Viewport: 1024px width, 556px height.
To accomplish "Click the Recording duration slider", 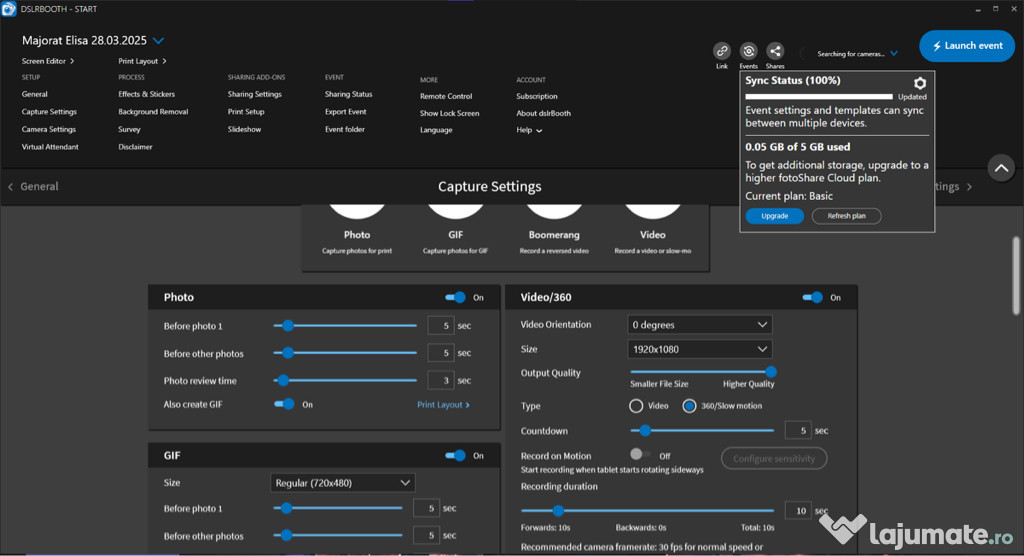I will (647, 510).
